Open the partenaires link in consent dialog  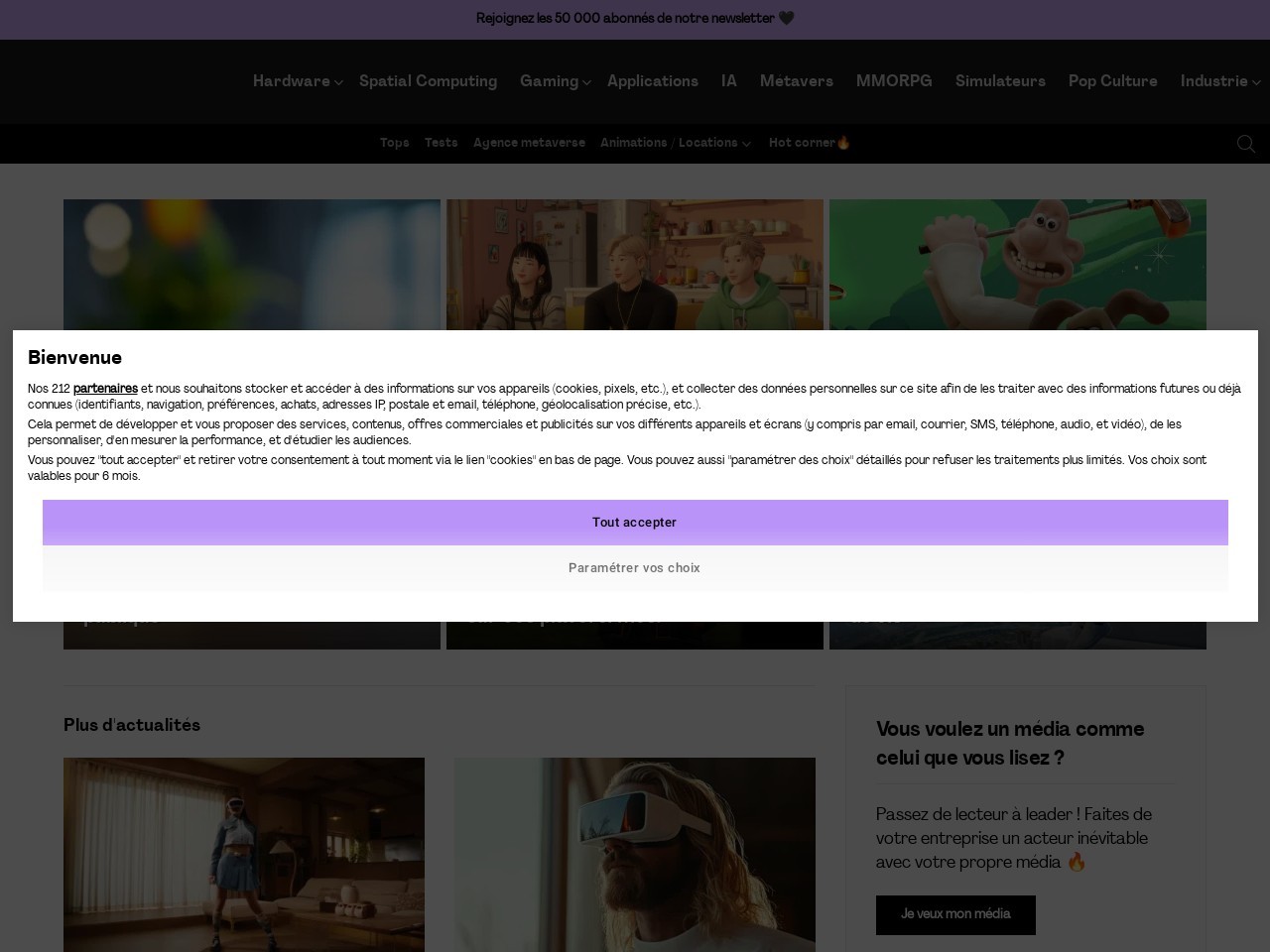coord(105,389)
